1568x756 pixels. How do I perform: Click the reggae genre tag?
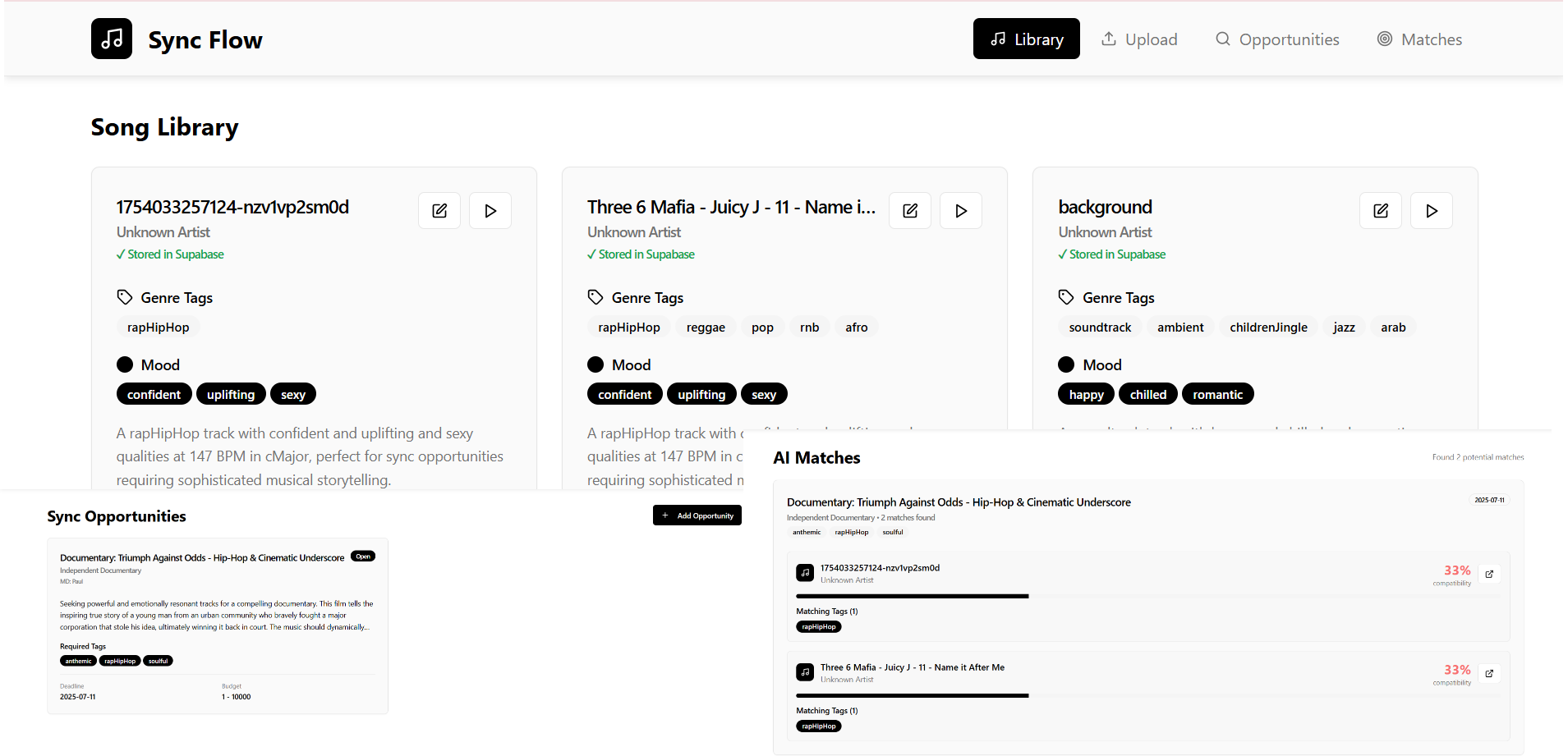(x=706, y=328)
